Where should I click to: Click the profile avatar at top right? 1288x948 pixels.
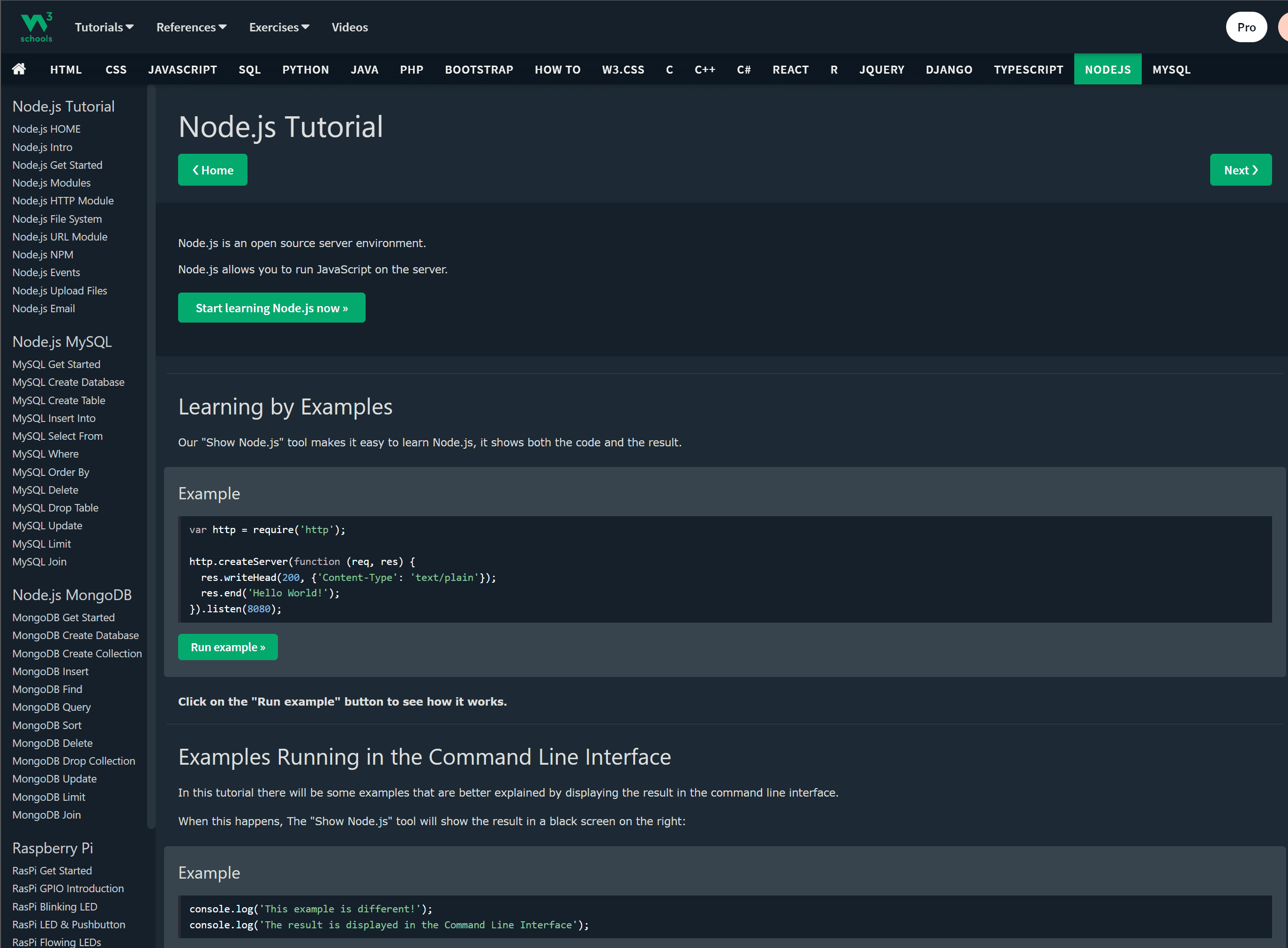tap(1283, 27)
